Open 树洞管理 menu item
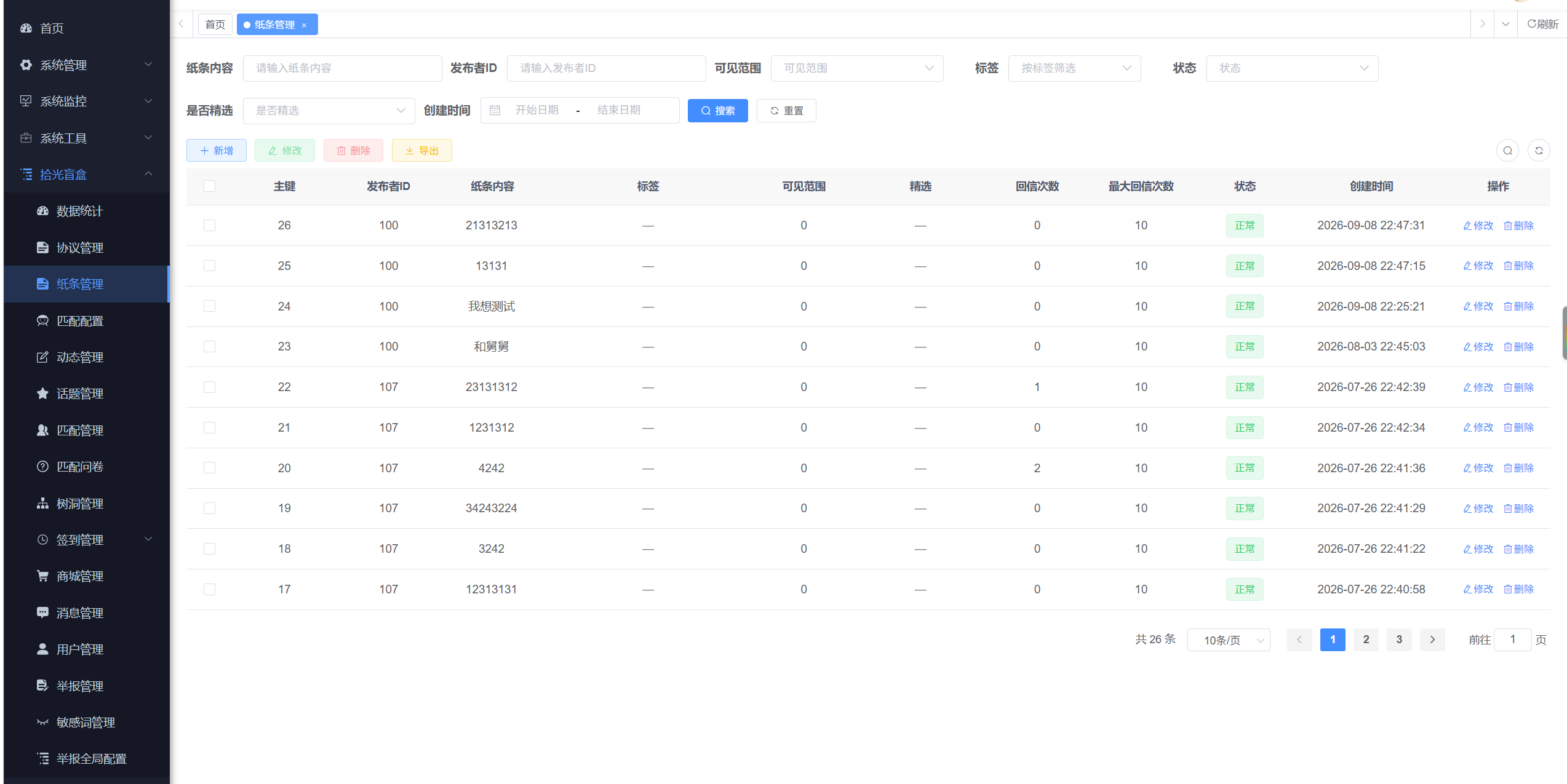 click(86, 503)
